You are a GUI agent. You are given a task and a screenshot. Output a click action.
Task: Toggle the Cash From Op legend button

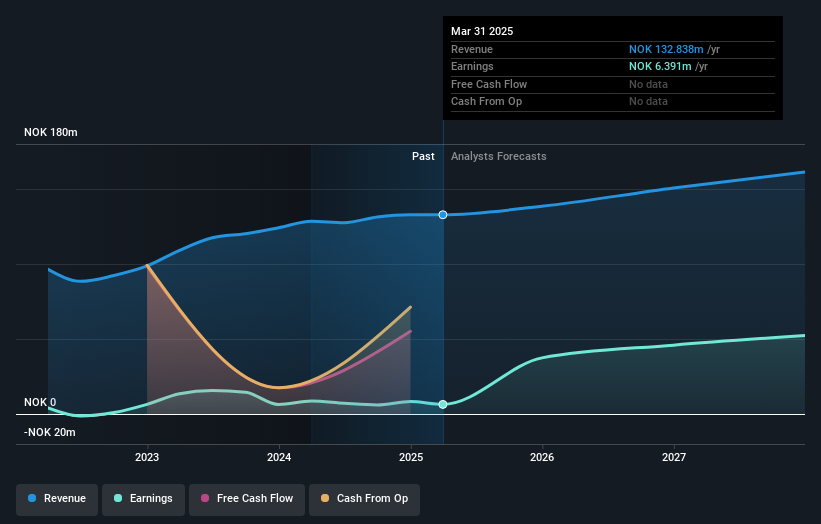click(364, 499)
